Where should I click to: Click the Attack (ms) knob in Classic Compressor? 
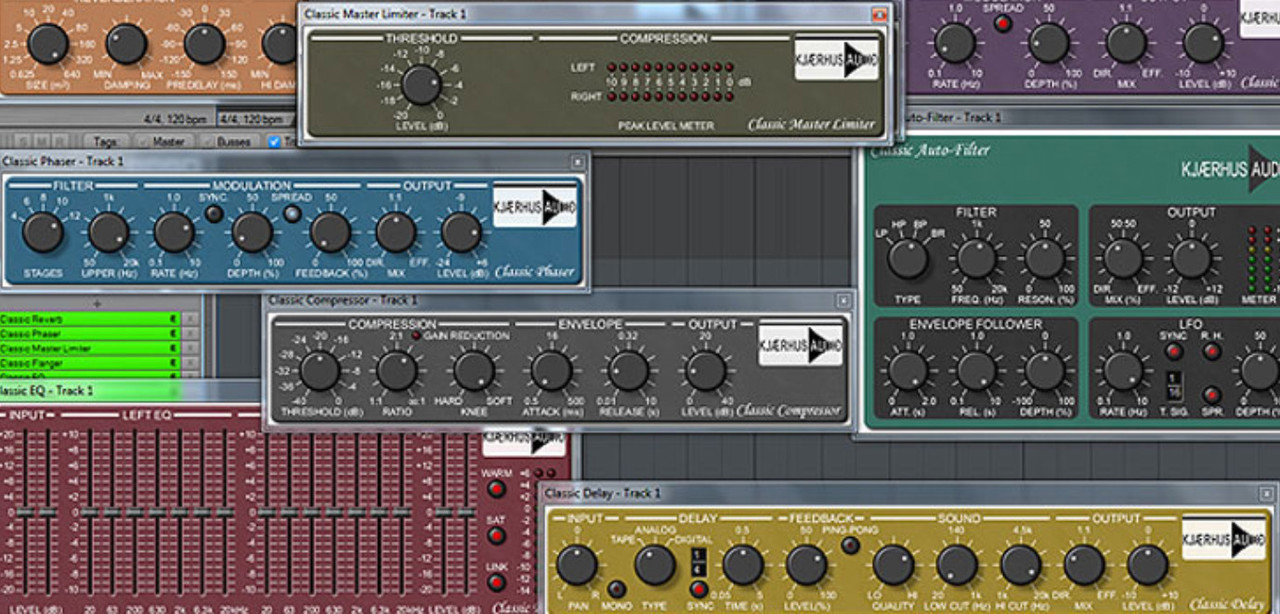click(551, 371)
